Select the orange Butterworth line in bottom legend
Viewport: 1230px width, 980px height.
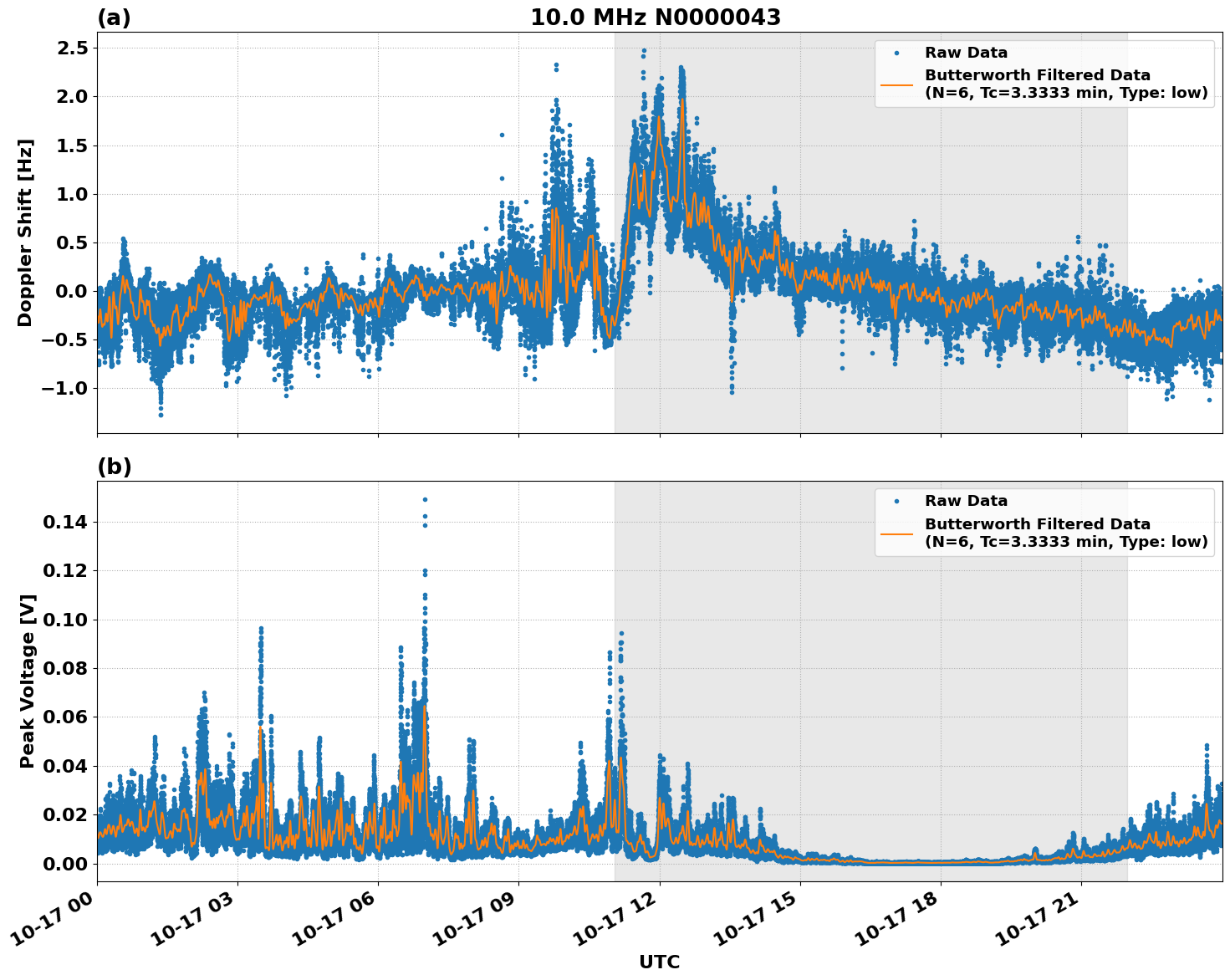coord(896,533)
